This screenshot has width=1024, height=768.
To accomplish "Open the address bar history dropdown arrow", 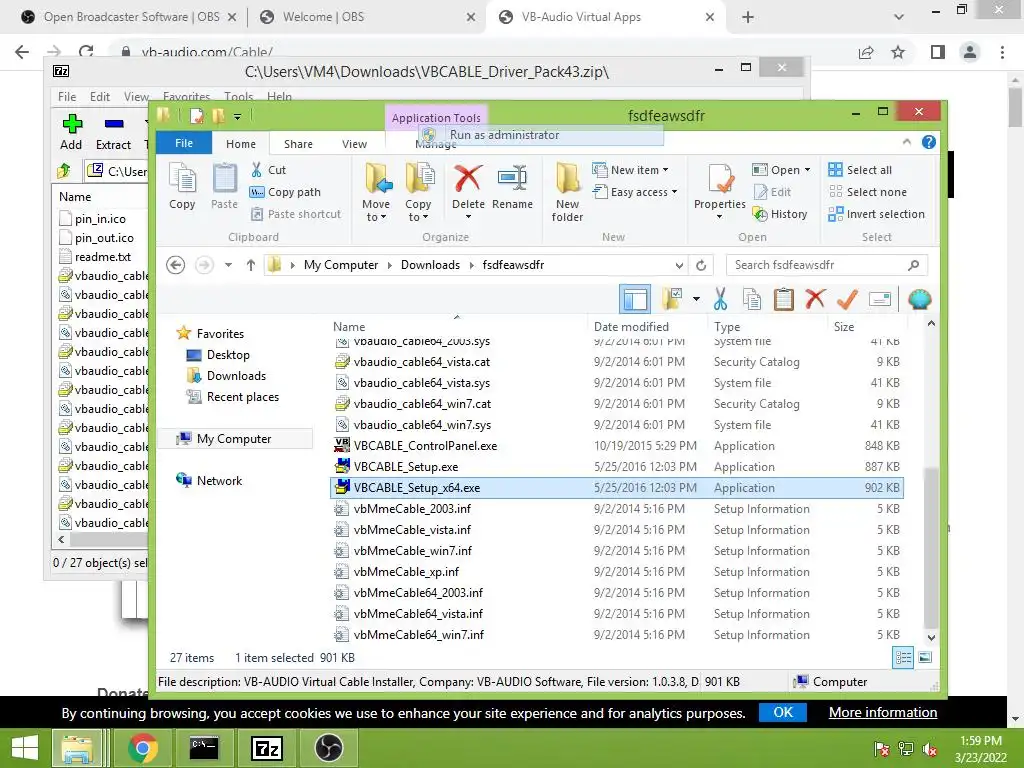I will (x=679, y=265).
